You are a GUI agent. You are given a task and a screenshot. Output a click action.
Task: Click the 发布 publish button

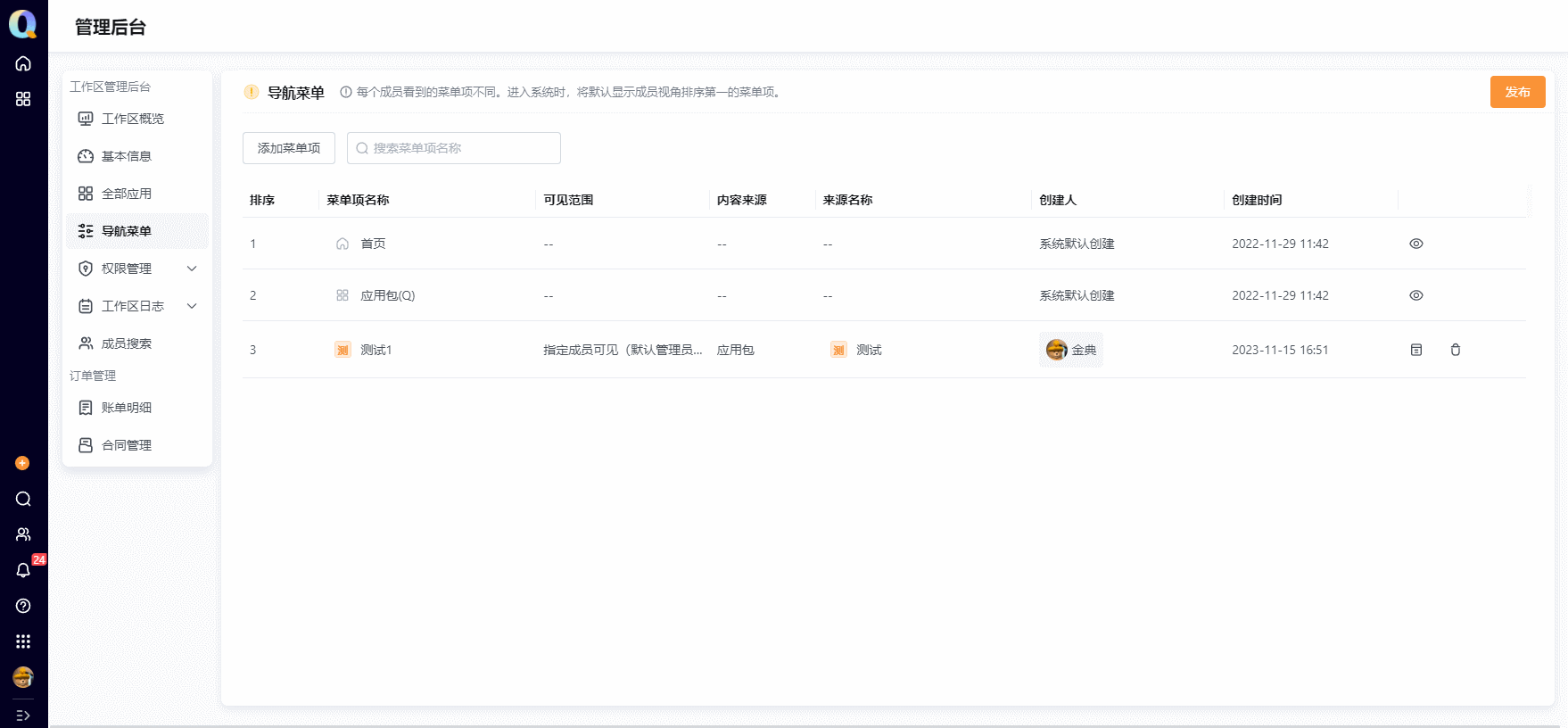point(1517,92)
